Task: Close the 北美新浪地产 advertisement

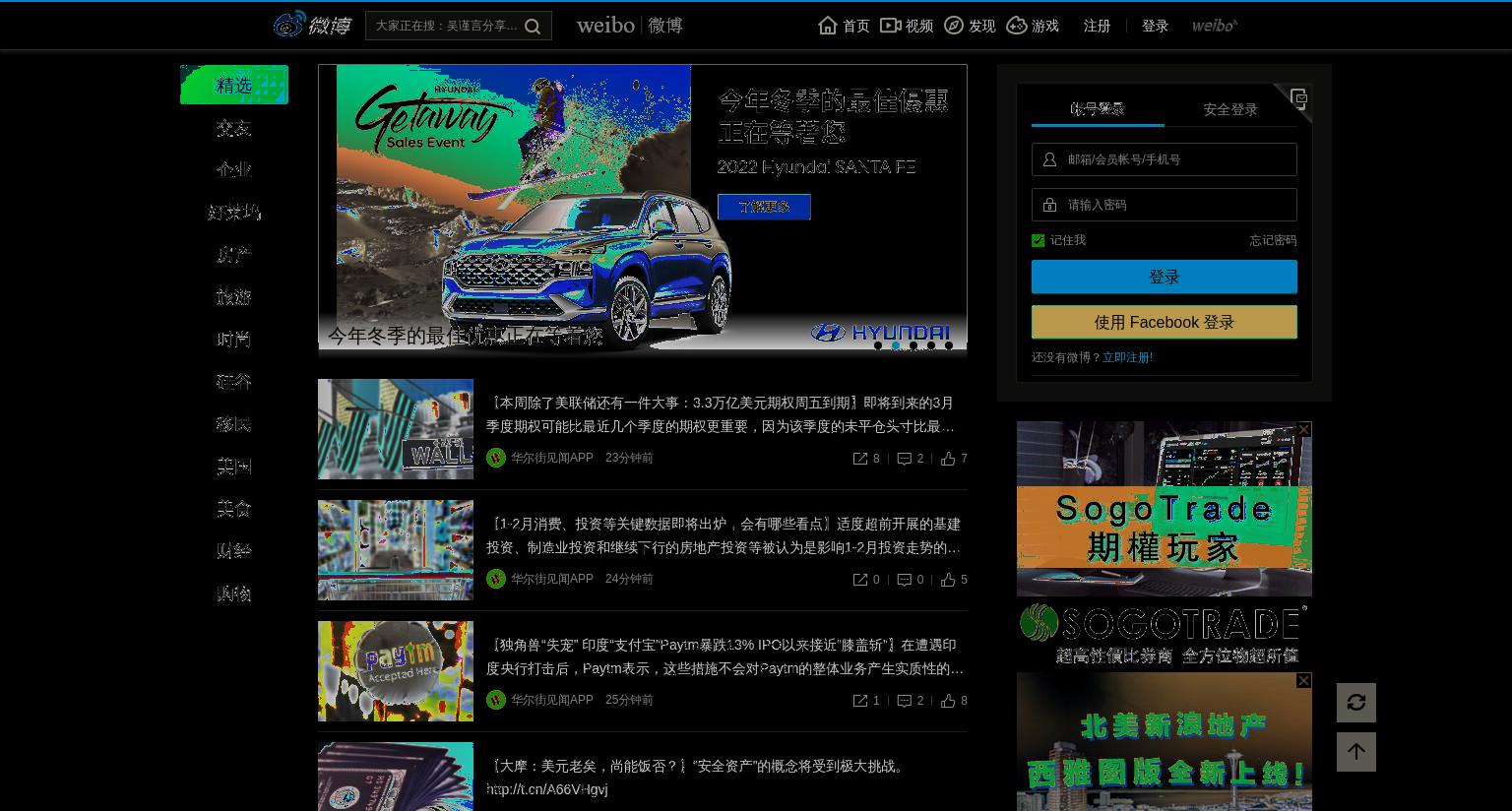Action: [1304, 680]
